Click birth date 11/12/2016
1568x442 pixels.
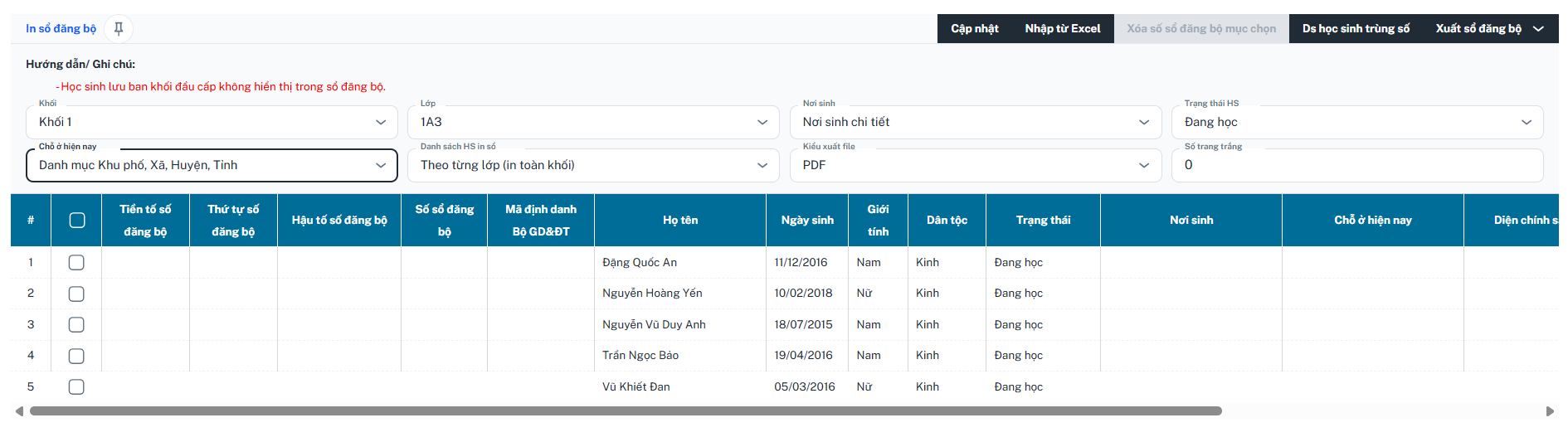(801, 263)
